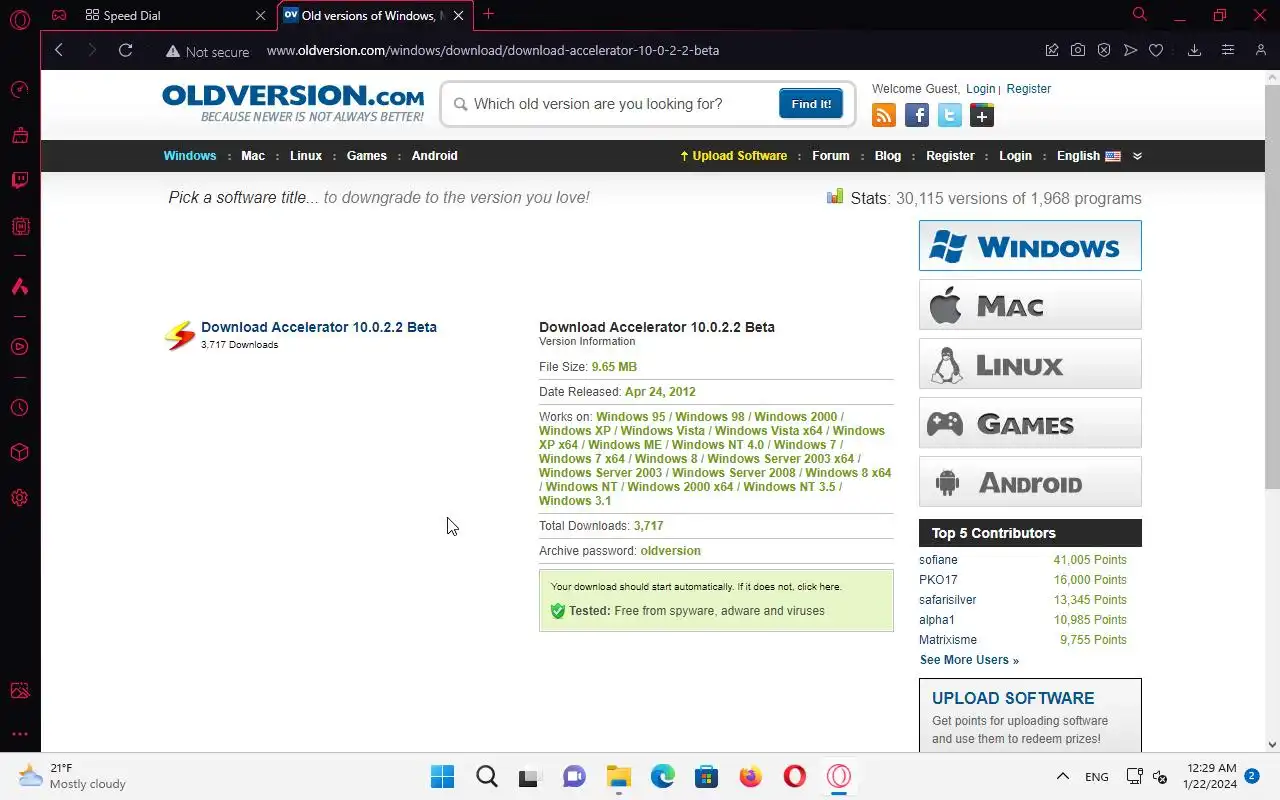Select Mac in site navigation bar

point(253,156)
